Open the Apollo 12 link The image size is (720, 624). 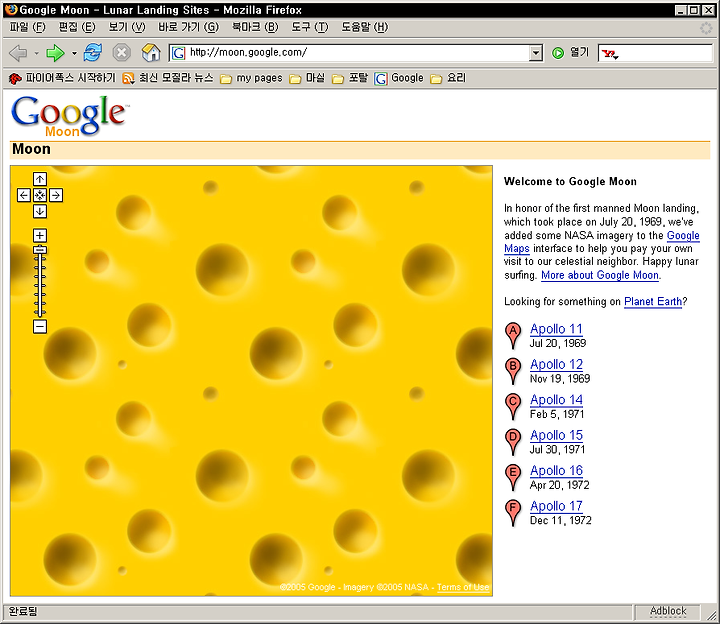556,365
